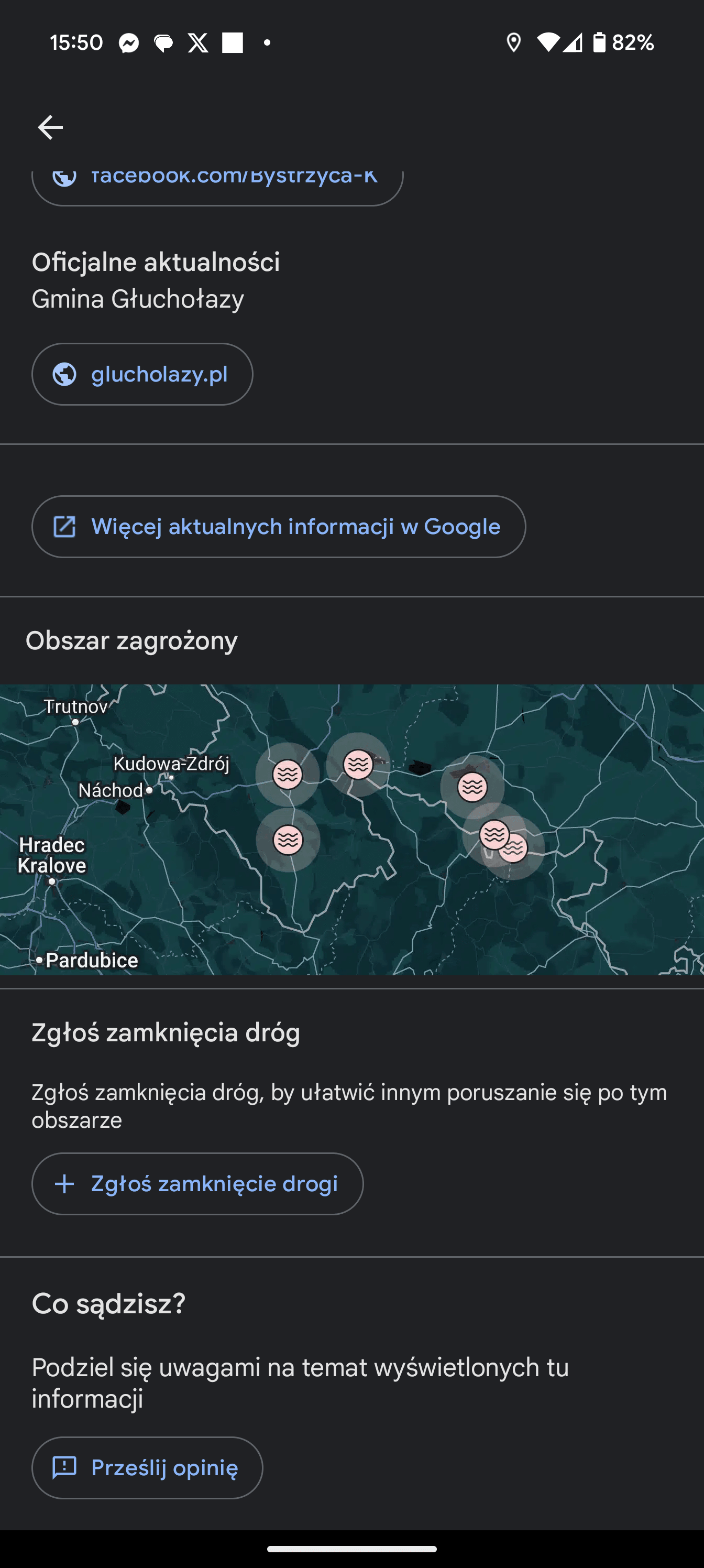Viewport: 704px width, 1568px height.
Task: Select the flood marker directly below Kudowa-Zdrój's nearest marker
Action: click(x=288, y=840)
